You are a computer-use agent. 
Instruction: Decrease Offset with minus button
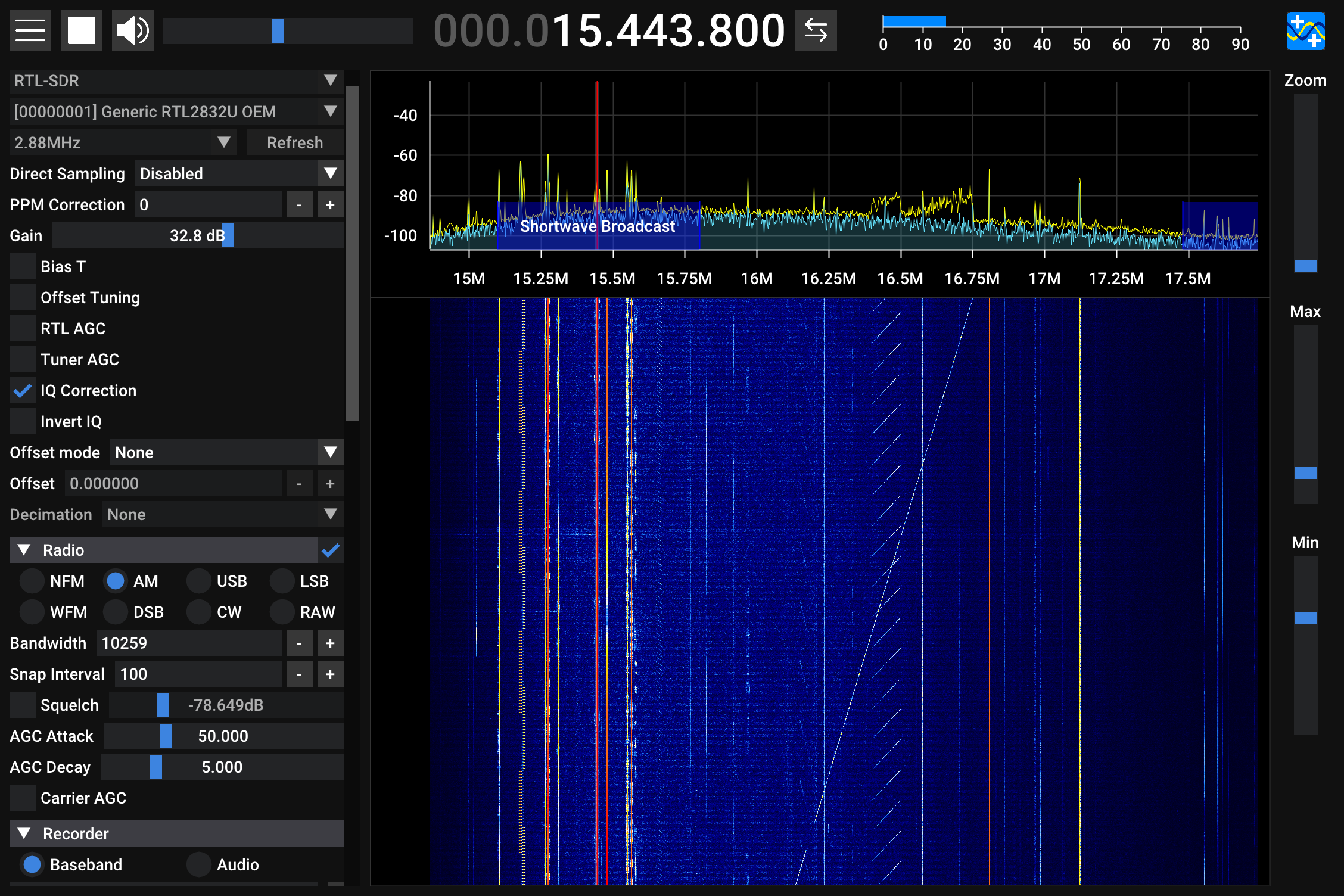[300, 483]
